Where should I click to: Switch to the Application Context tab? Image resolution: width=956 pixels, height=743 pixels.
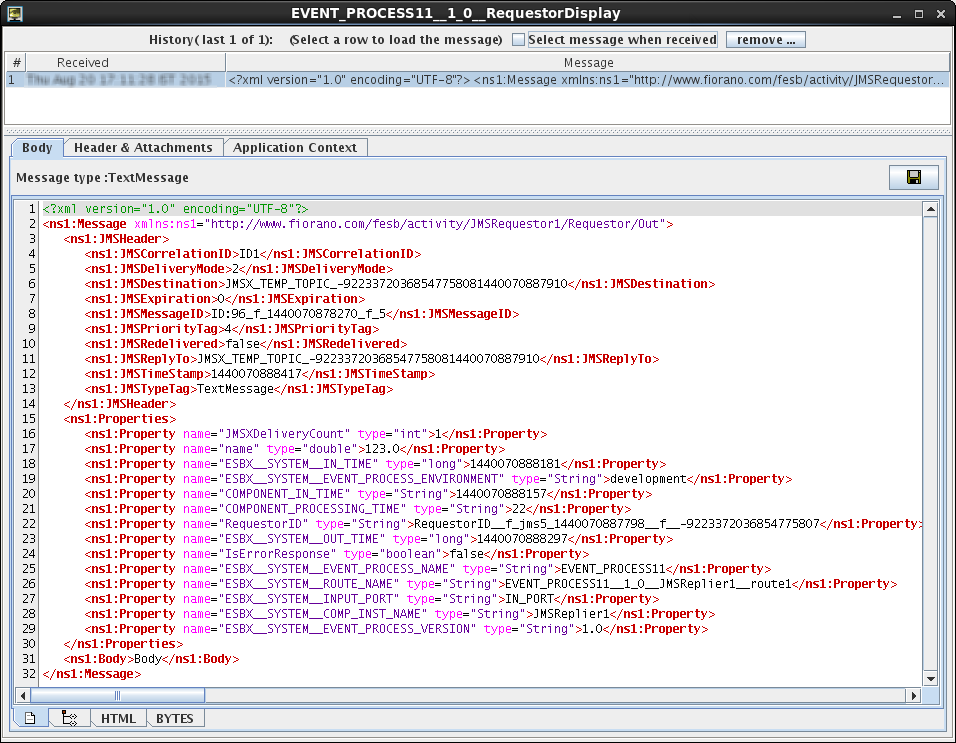[x=295, y=147]
